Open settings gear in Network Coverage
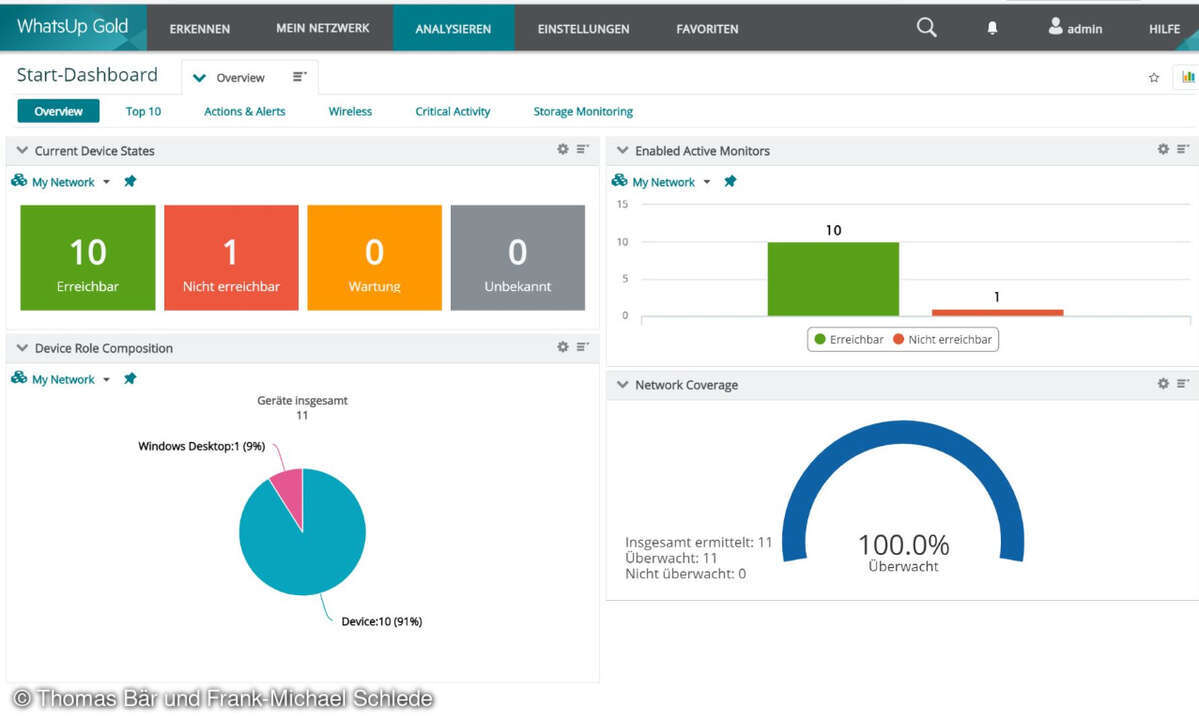 (x=1163, y=383)
